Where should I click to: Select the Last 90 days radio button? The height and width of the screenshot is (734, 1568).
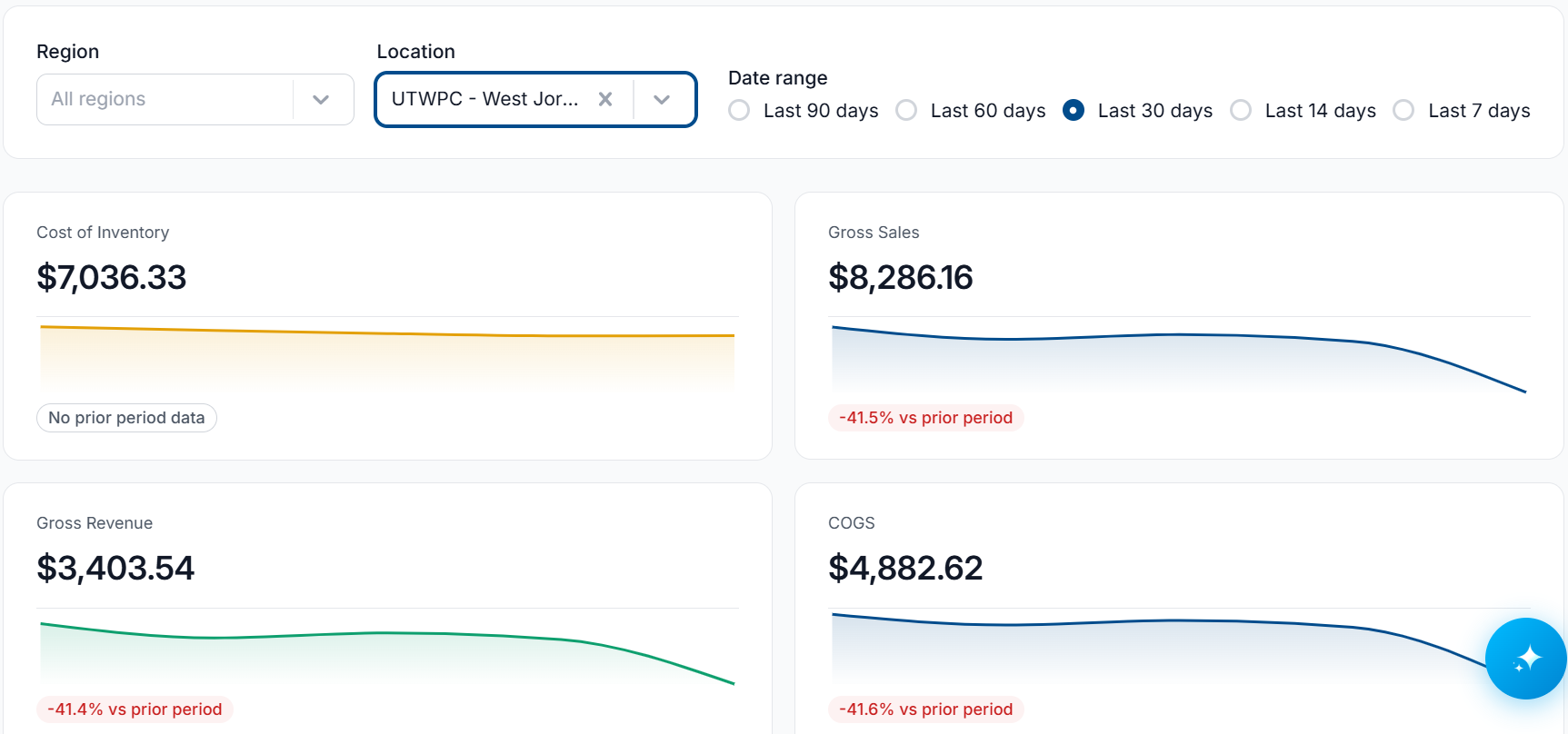tap(739, 110)
